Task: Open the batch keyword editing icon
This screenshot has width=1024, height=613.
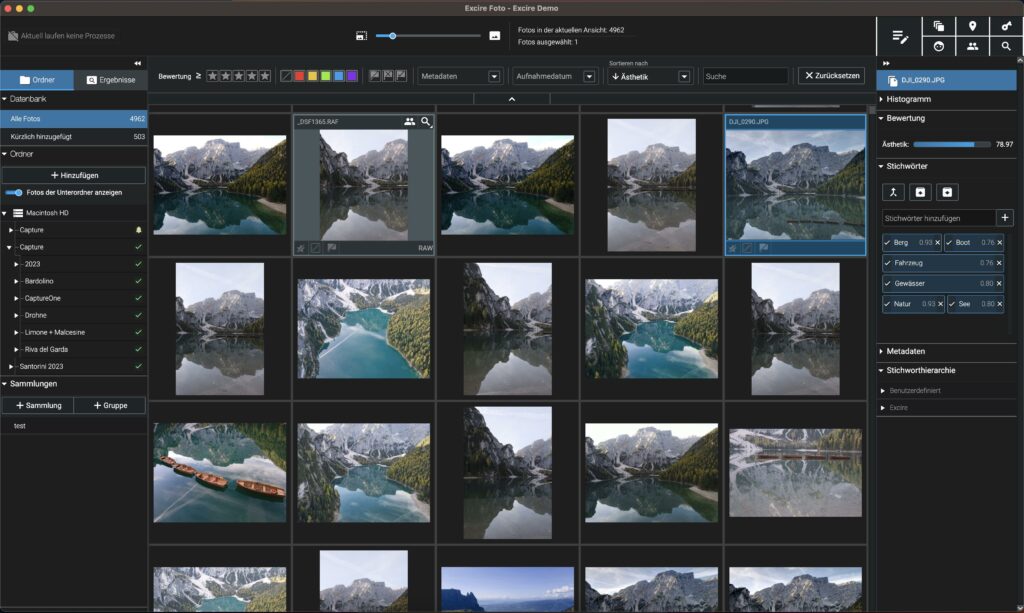Action: [x=899, y=37]
